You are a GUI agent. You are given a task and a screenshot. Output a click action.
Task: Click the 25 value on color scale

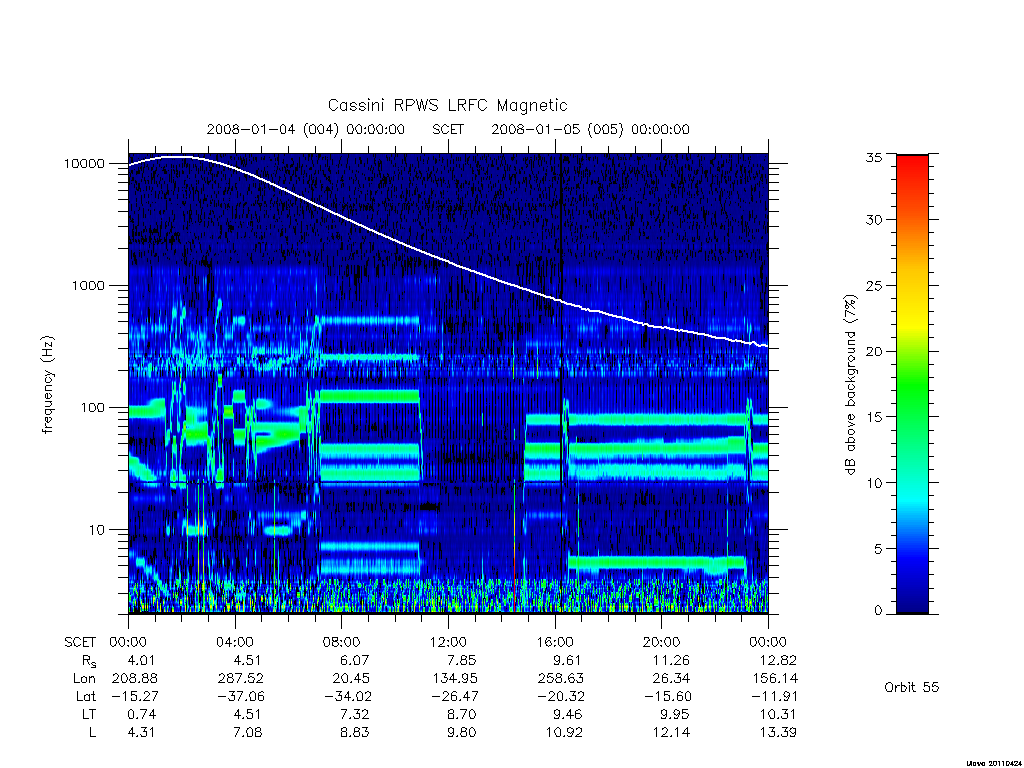point(873,286)
